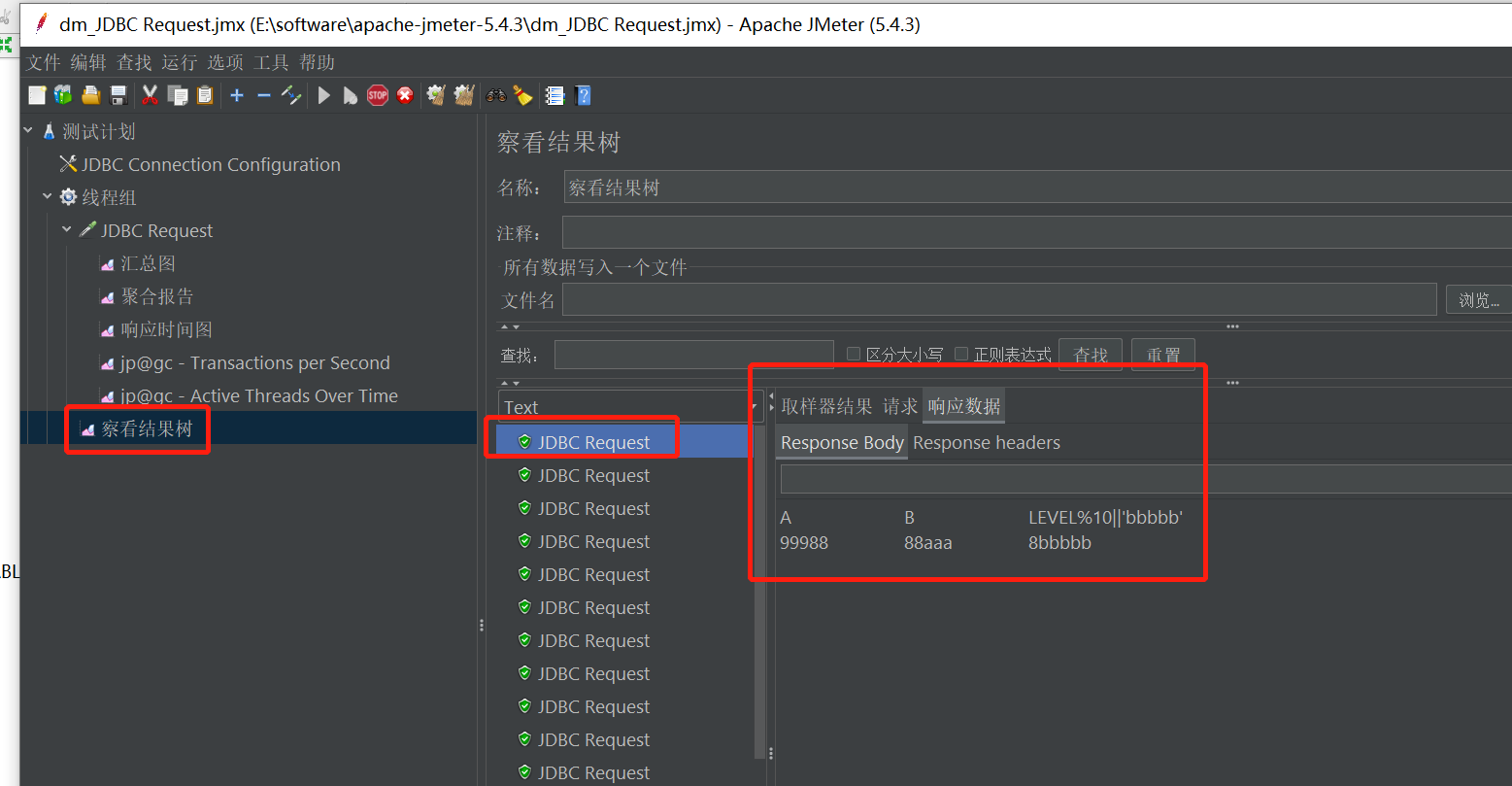This screenshot has width=1512, height=786.
Task: Select the 响应时间图 listener
Action: click(x=166, y=329)
